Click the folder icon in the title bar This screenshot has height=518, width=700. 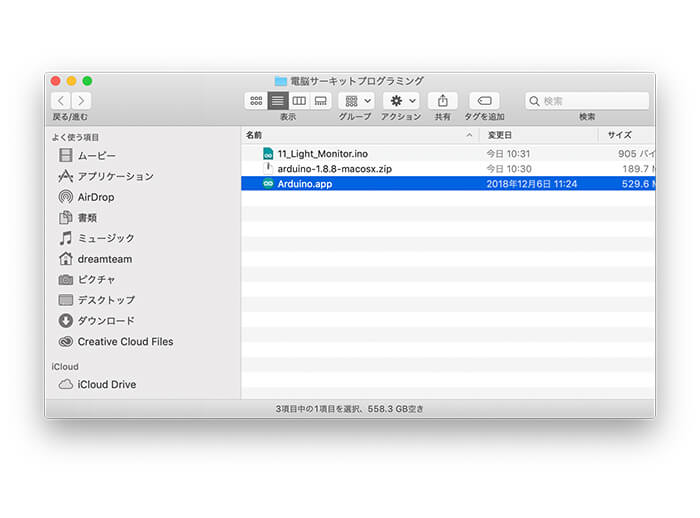pos(280,81)
